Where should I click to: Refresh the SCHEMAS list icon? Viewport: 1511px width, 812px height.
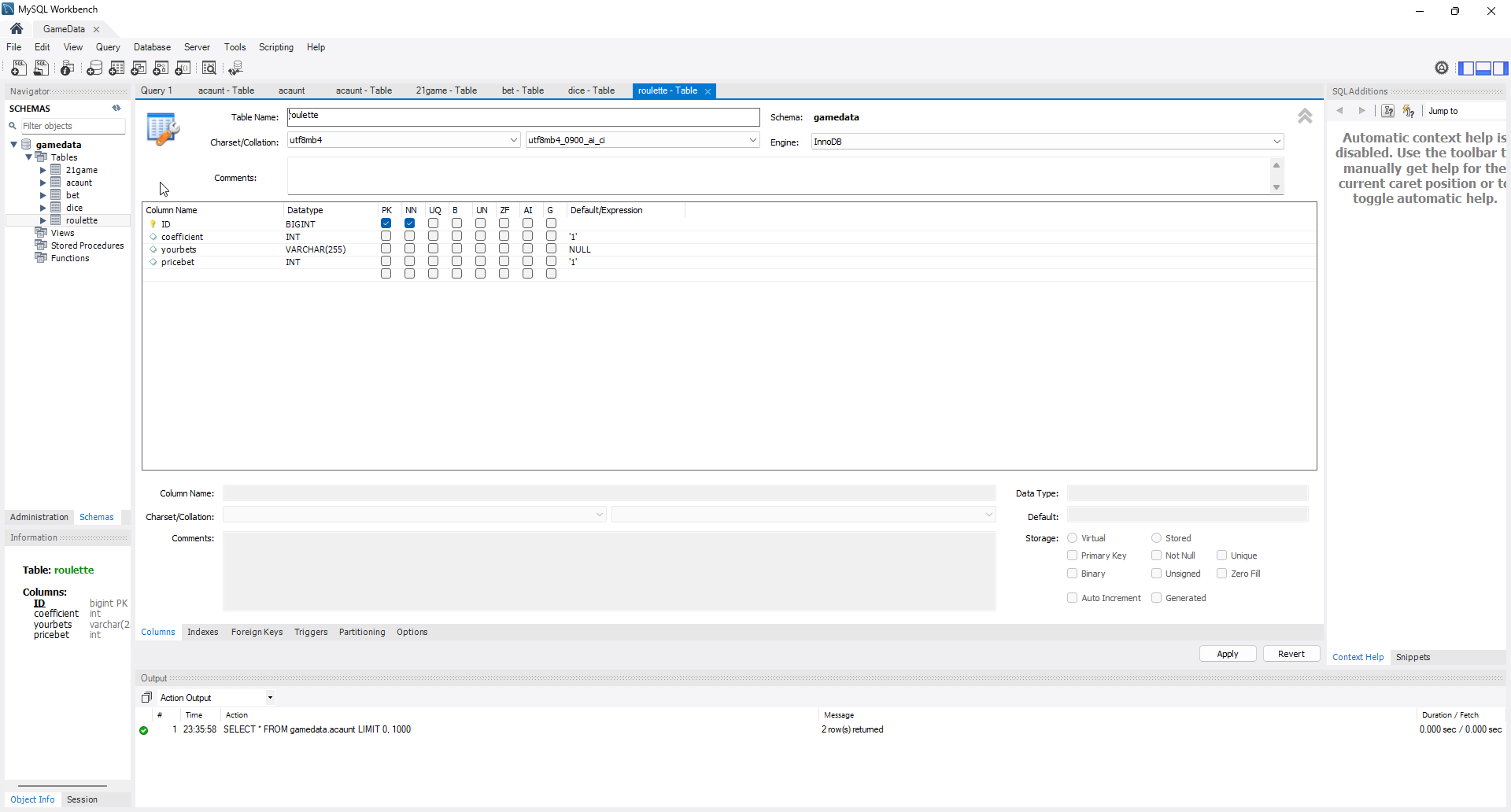coord(116,109)
